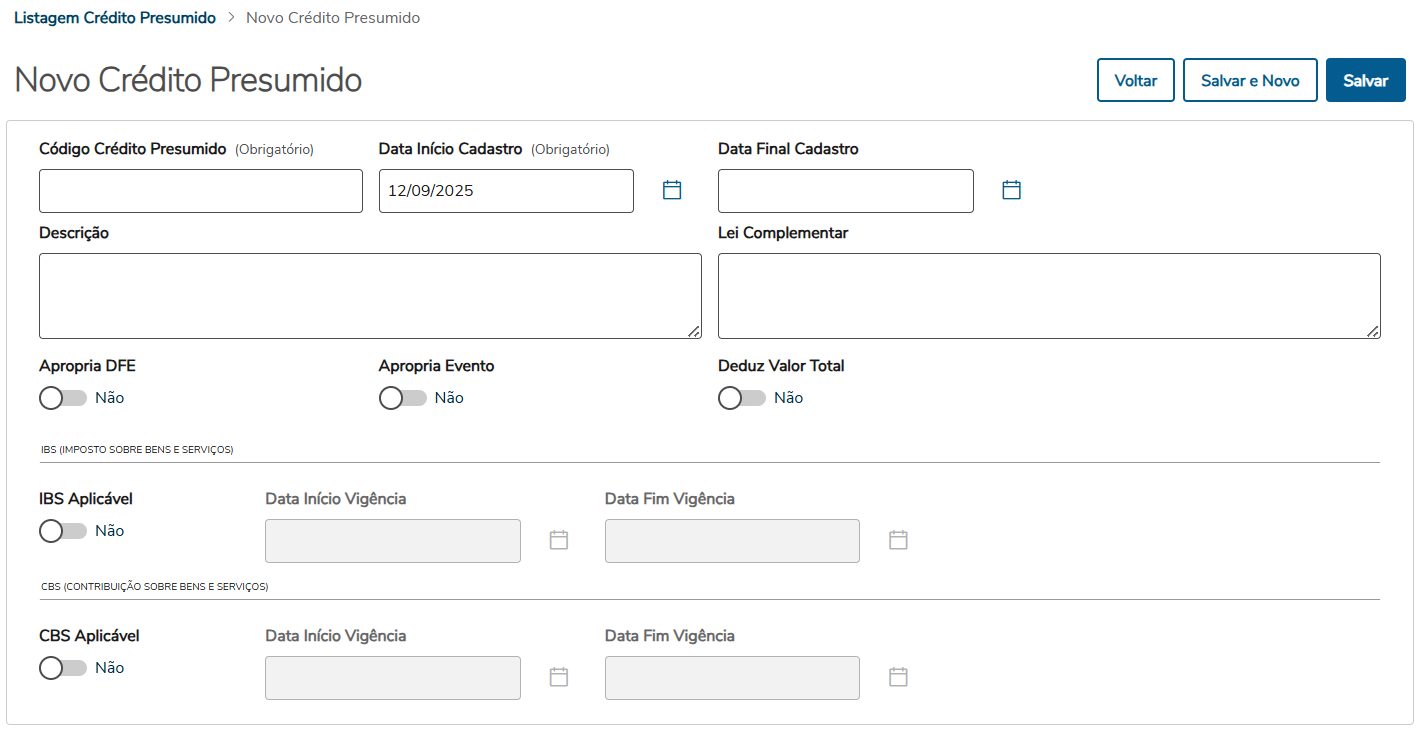Click the Data Início Cadastro date field
This screenshot has width=1425, height=740.
click(505, 191)
